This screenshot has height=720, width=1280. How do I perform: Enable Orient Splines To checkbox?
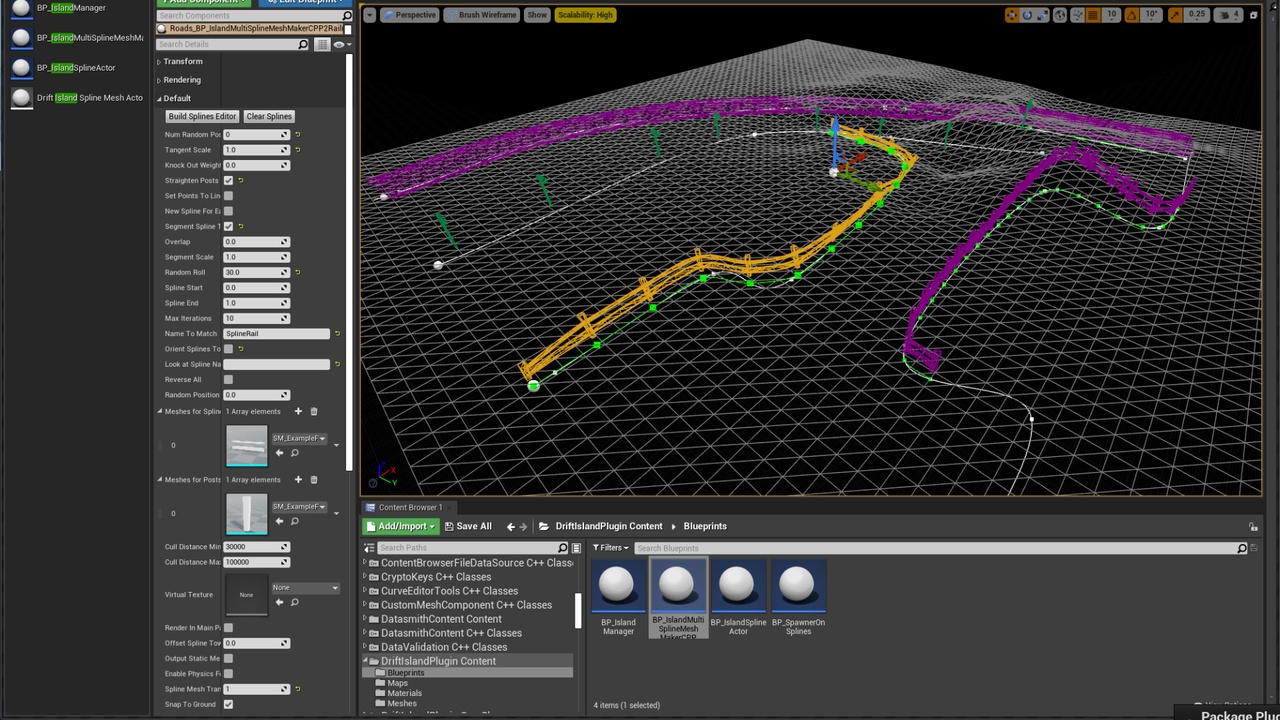coord(228,349)
